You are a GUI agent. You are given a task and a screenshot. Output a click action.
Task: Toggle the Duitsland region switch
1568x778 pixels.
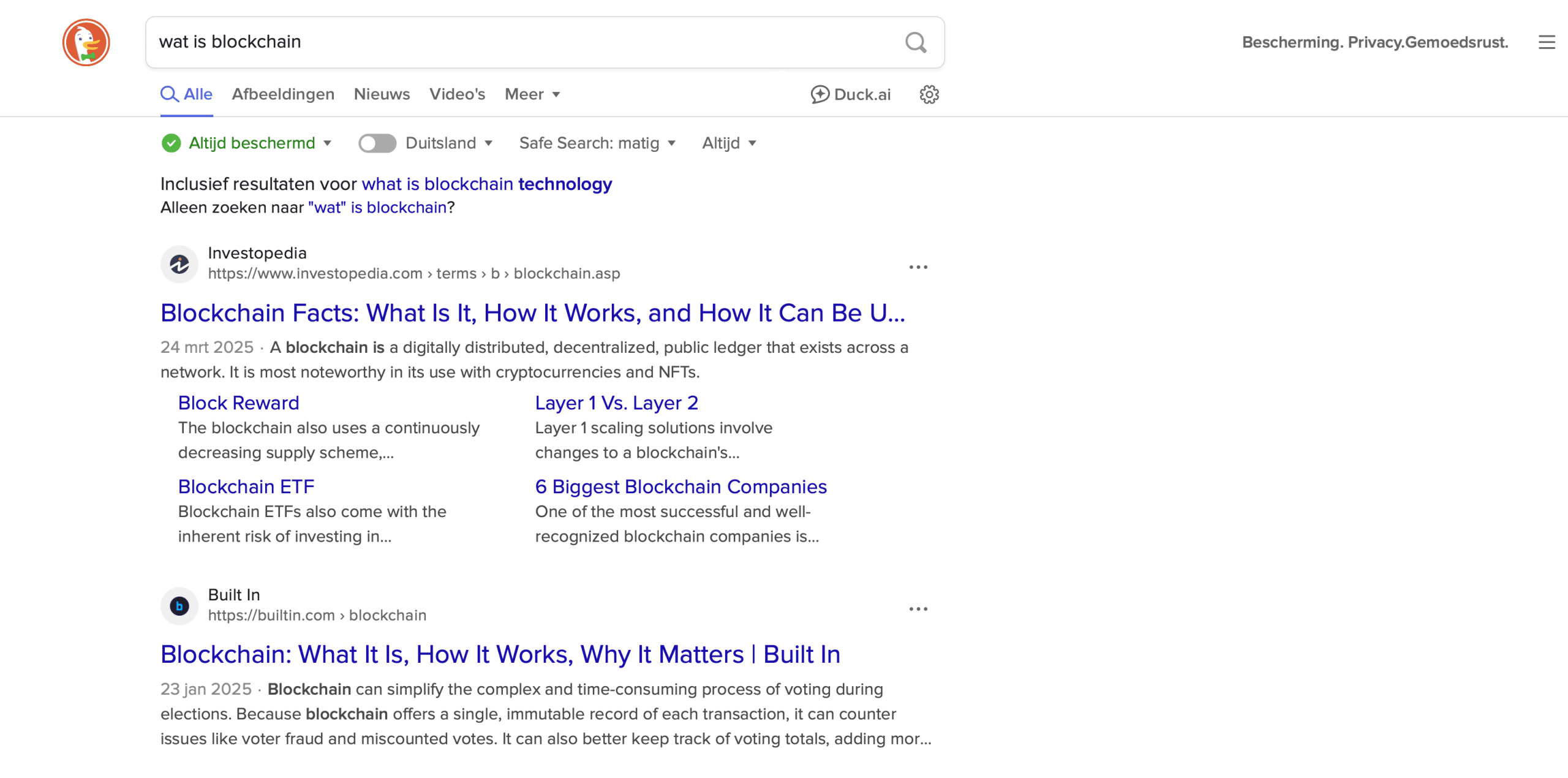[x=377, y=143]
